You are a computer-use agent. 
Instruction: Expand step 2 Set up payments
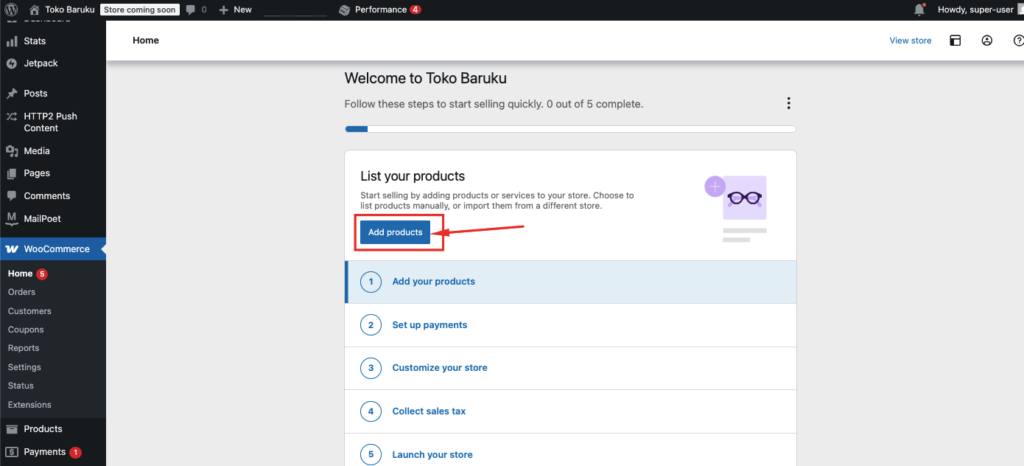click(571, 325)
